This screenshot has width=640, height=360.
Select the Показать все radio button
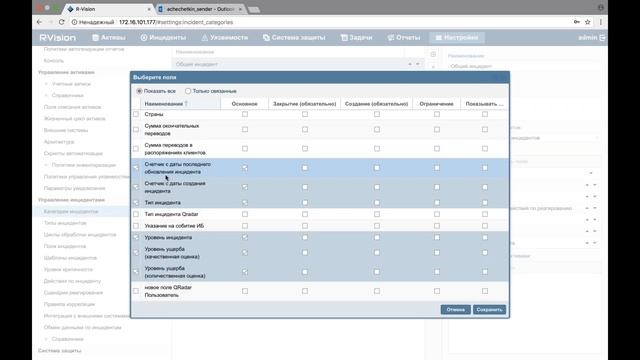[140, 91]
